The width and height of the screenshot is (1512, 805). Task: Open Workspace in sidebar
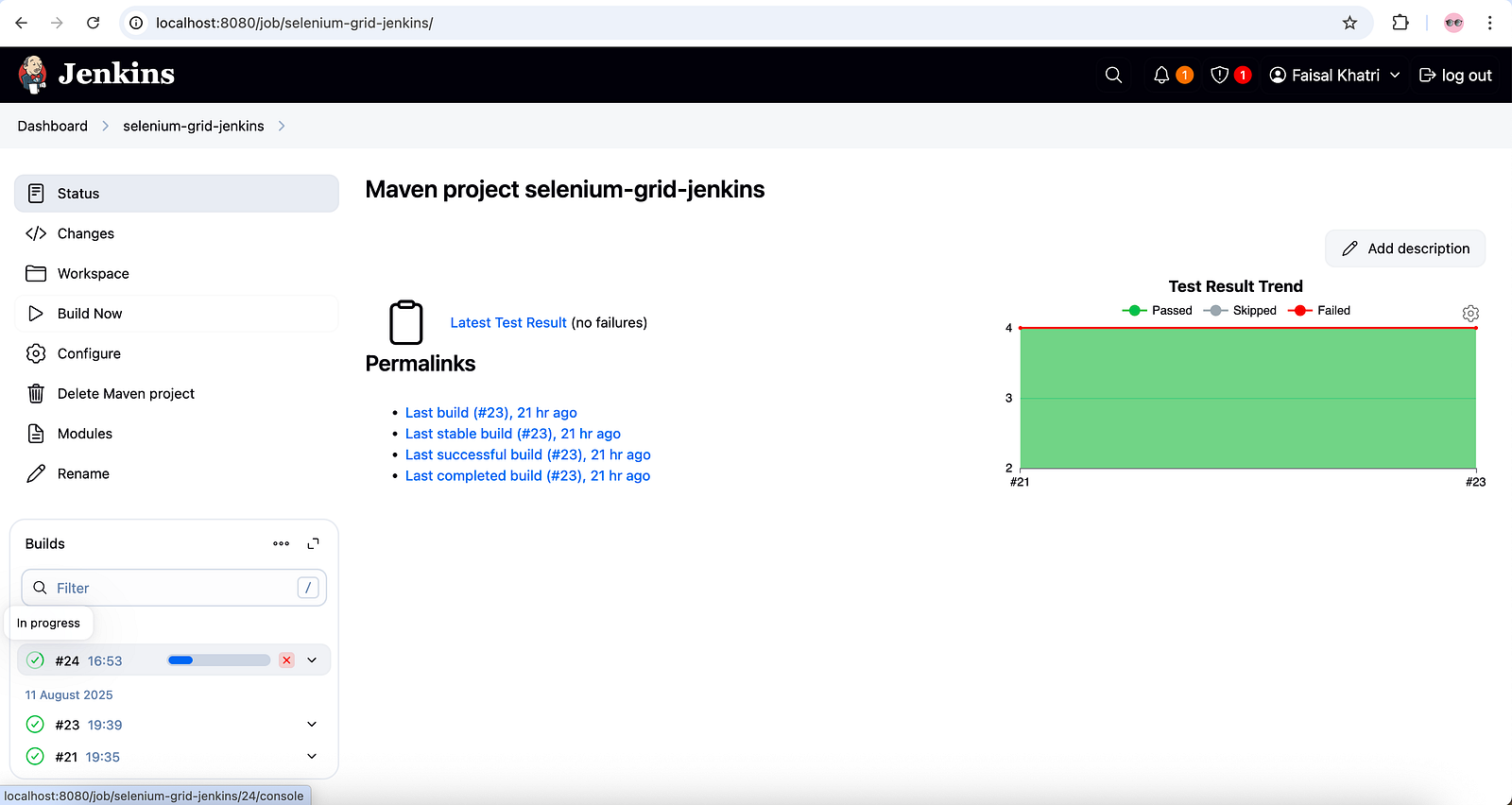coord(177,273)
